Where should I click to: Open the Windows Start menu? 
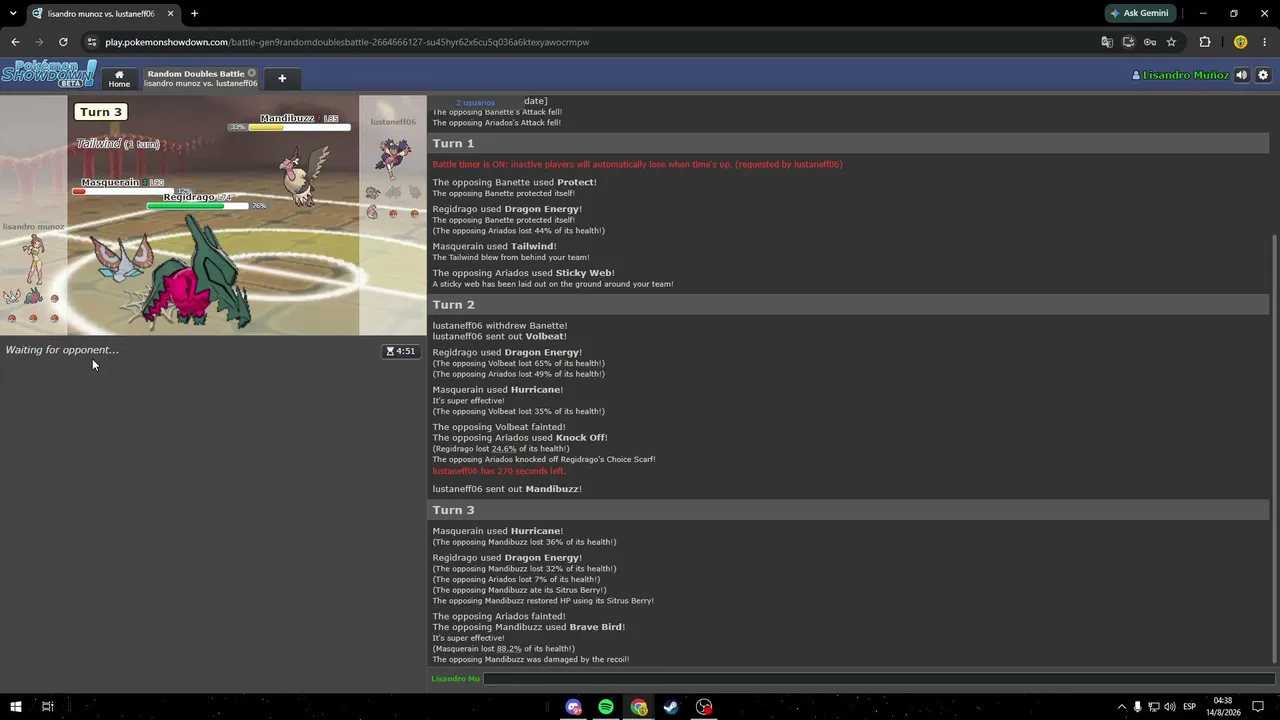point(15,707)
